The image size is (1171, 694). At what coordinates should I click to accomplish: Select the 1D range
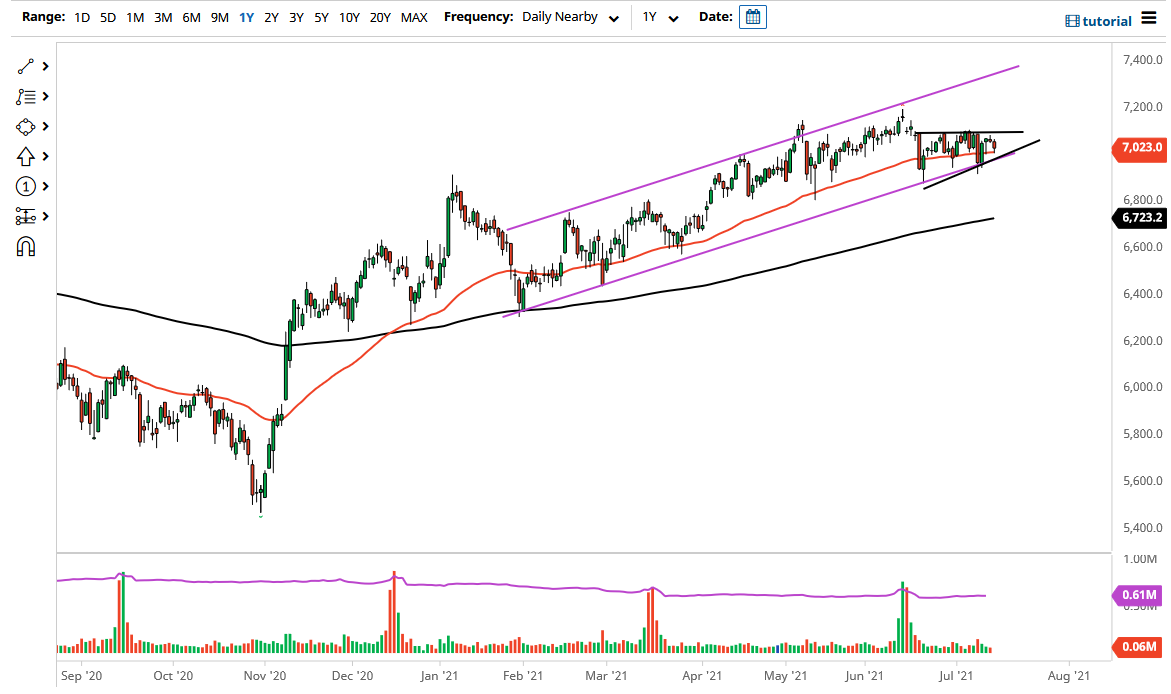pos(80,17)
